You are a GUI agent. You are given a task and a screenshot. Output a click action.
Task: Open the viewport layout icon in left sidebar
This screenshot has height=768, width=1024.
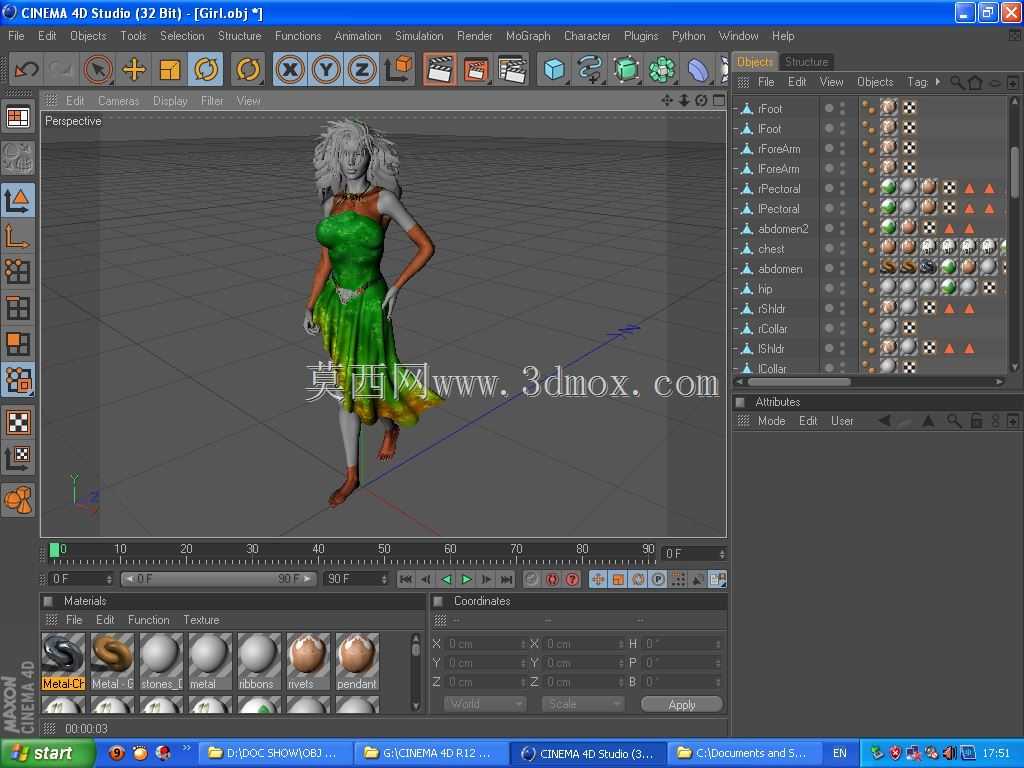pyautogui.click(x=18, y=118)
